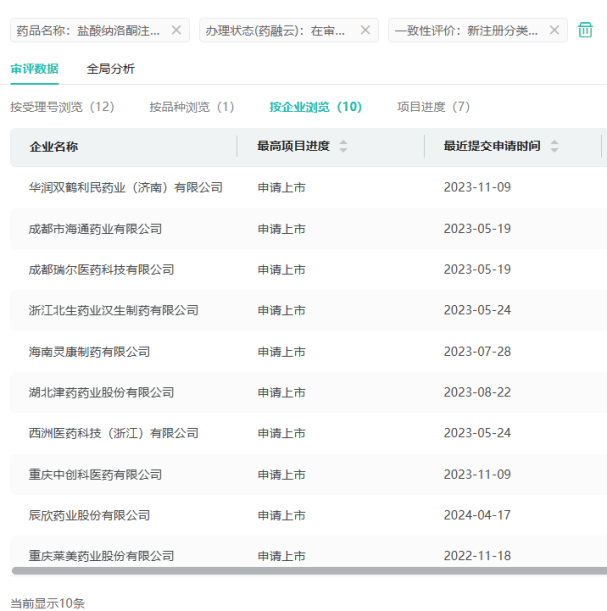The image size is (607, 611).
Task: Open 浙江北生药业汉生制药有限公司 entry
Action: tap(113, 310)
